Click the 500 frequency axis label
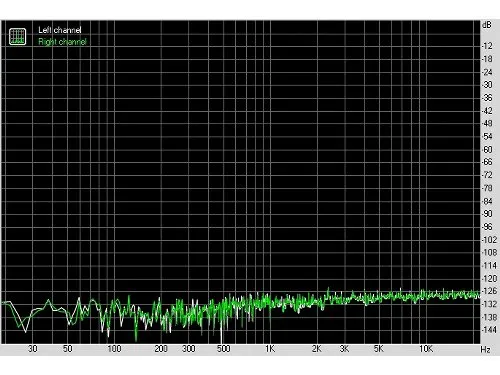 pyautogui.click(x=223, y=349)
